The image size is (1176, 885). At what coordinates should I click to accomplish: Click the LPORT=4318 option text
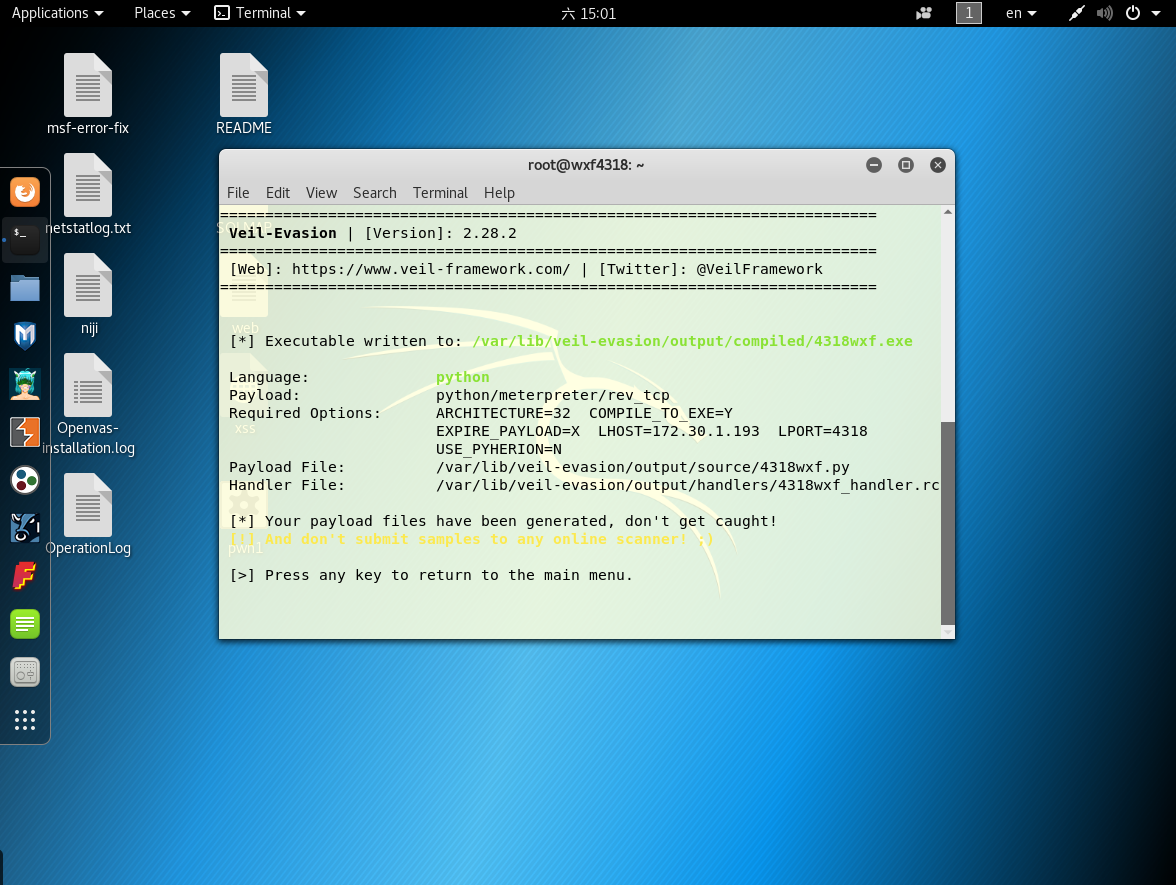823,431
